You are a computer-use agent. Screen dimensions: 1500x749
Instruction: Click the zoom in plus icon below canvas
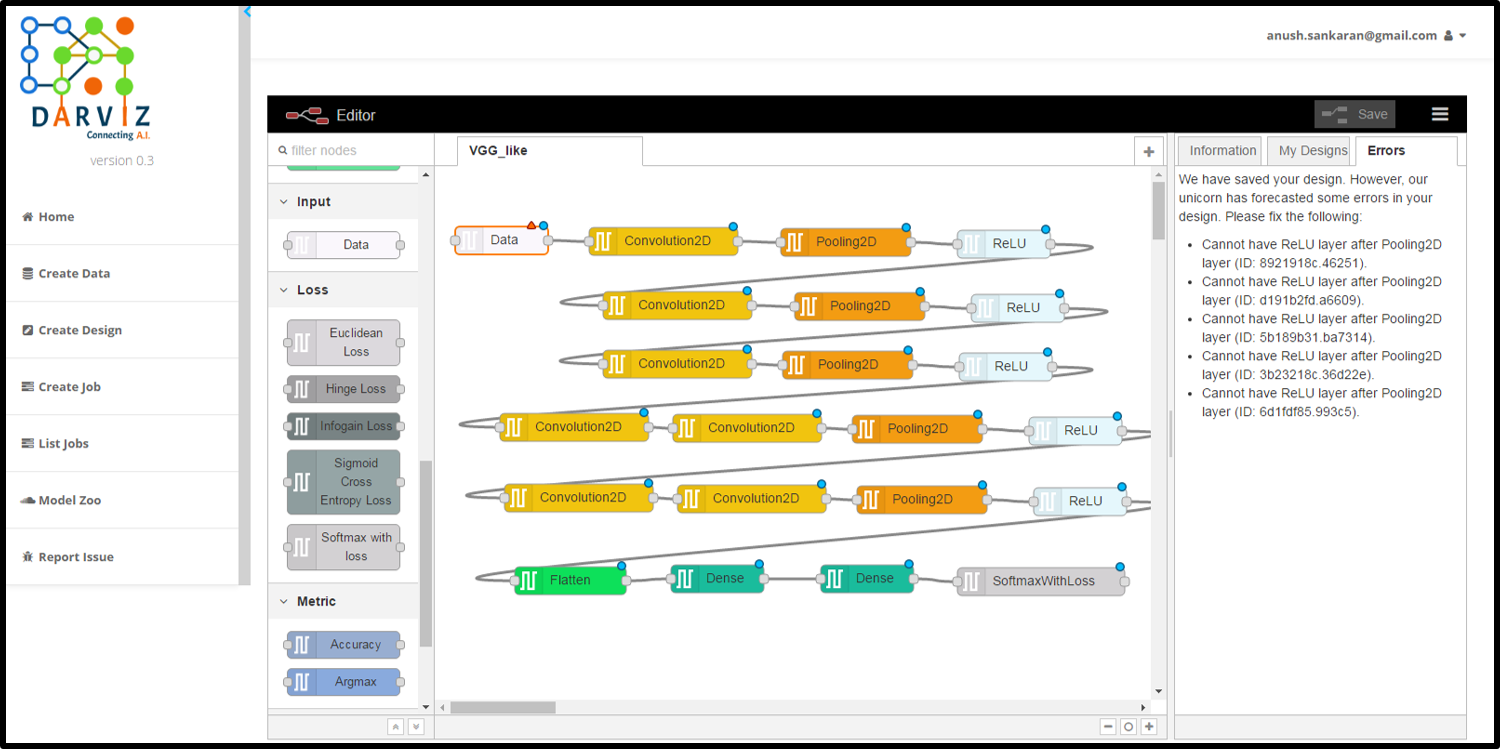(x=1149, y=727)
